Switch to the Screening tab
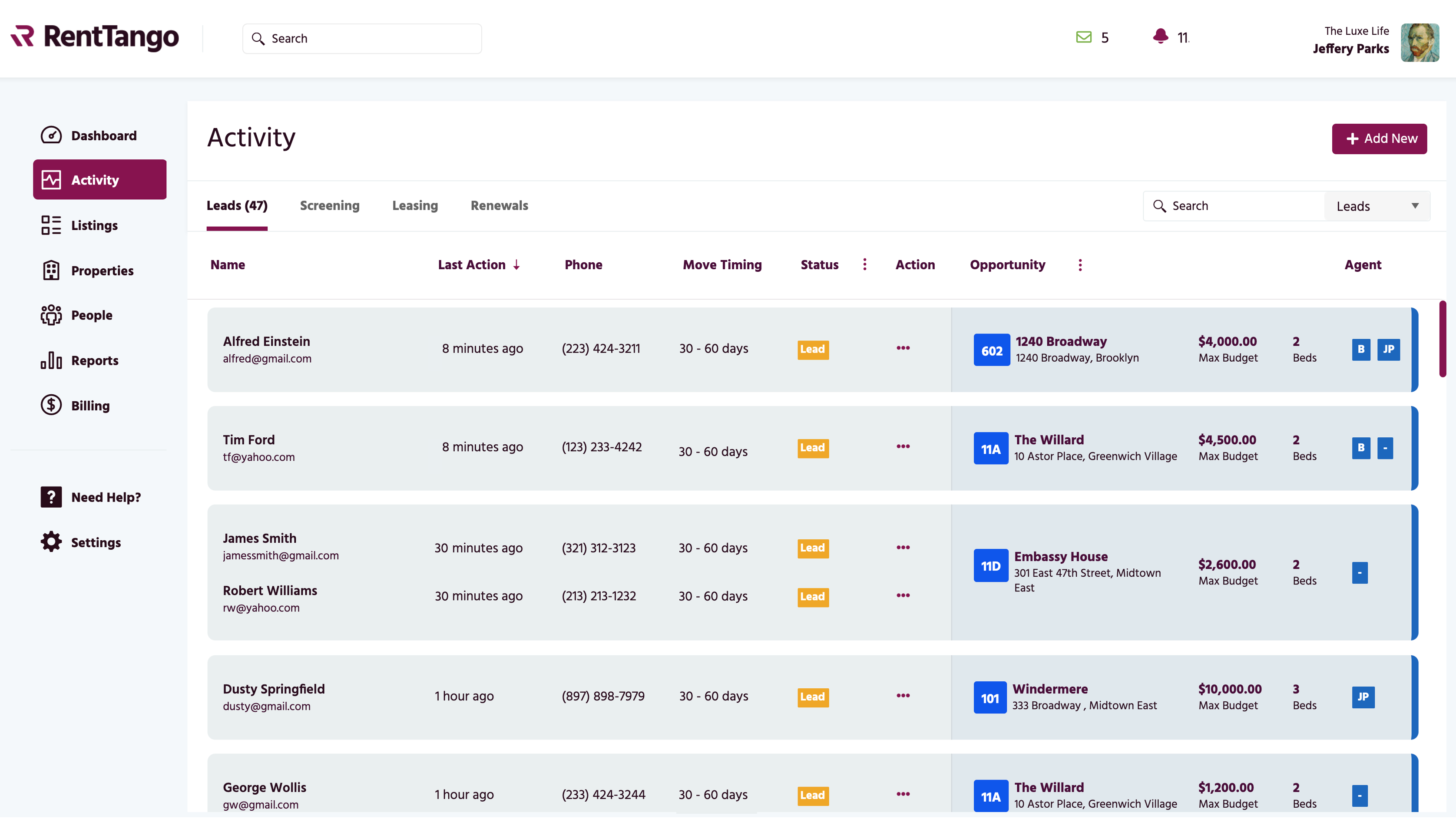 [330, 206]
